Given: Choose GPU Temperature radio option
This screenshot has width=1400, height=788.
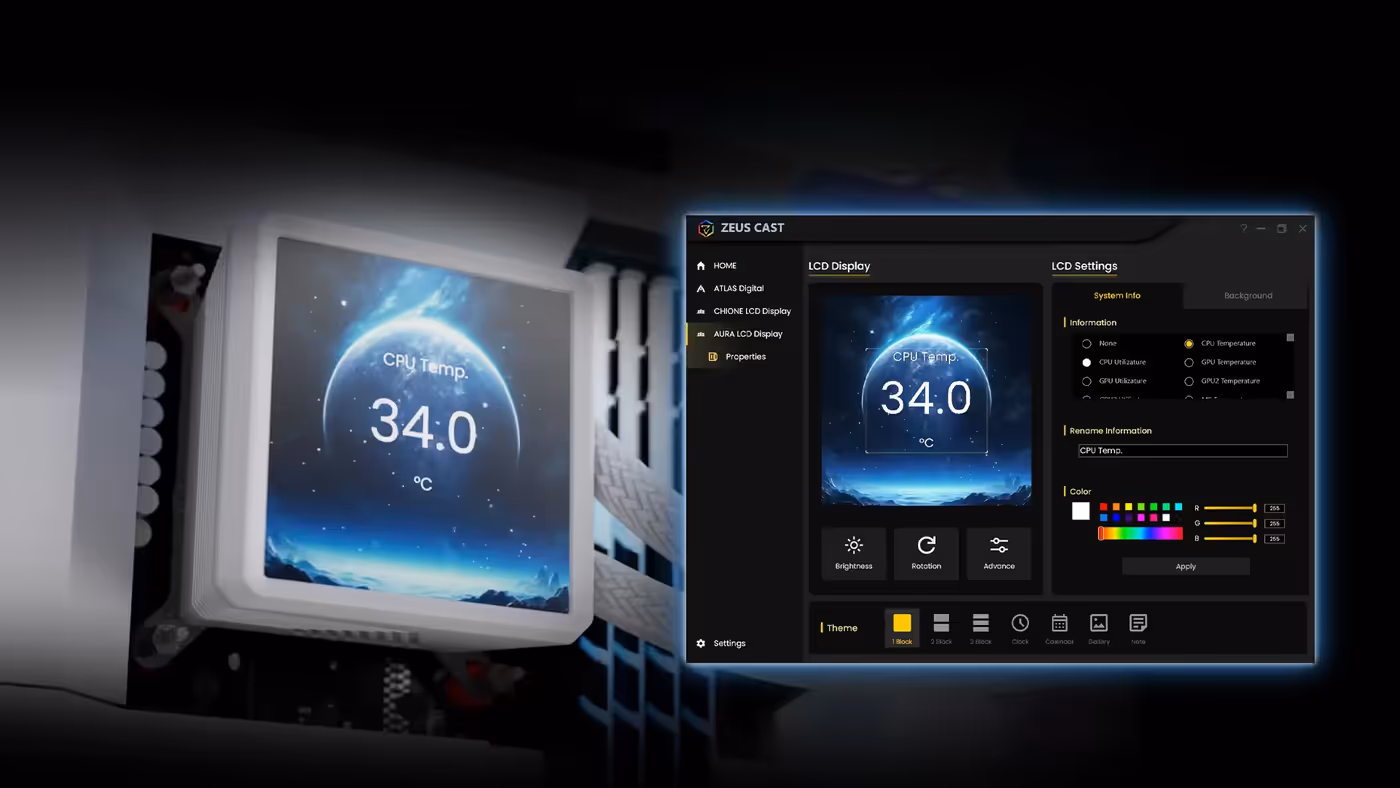Looking at the screenshot, I should (x=1189, y=362).
